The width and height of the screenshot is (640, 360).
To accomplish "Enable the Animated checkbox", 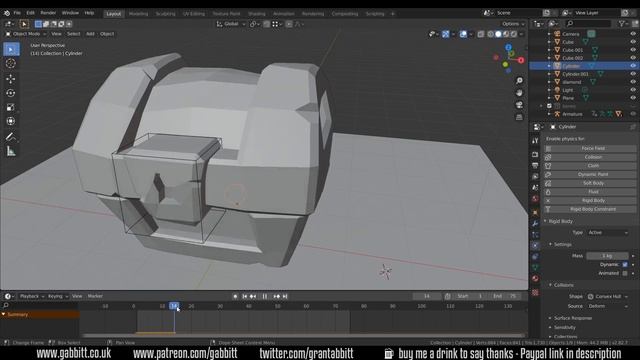I will (x=625, y=273).
